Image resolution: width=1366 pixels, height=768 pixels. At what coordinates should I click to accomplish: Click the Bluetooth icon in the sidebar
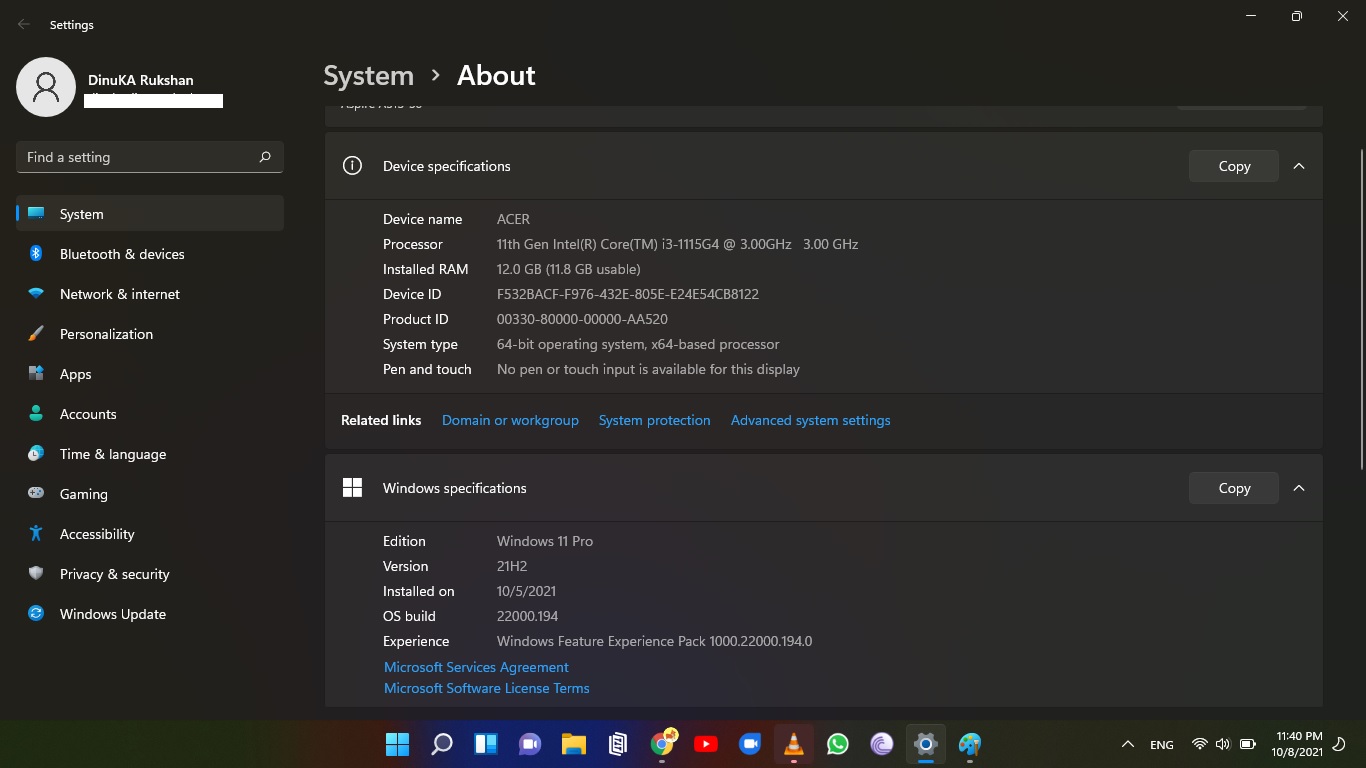(36, 254)
